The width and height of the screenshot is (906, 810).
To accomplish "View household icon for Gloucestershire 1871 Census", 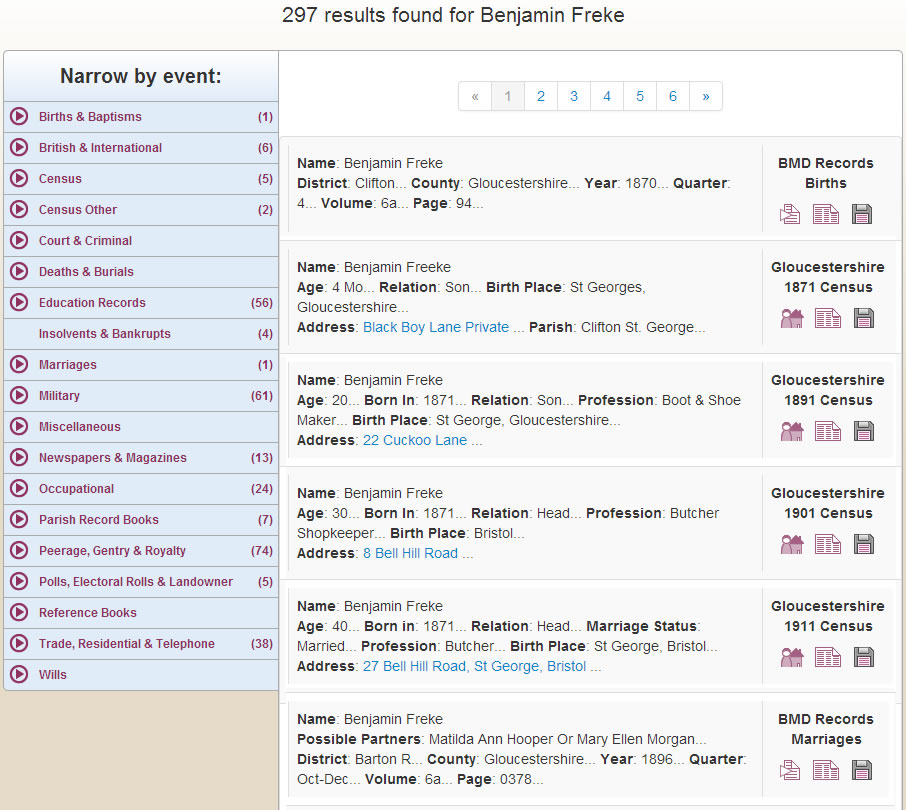I will click(792, 318).
